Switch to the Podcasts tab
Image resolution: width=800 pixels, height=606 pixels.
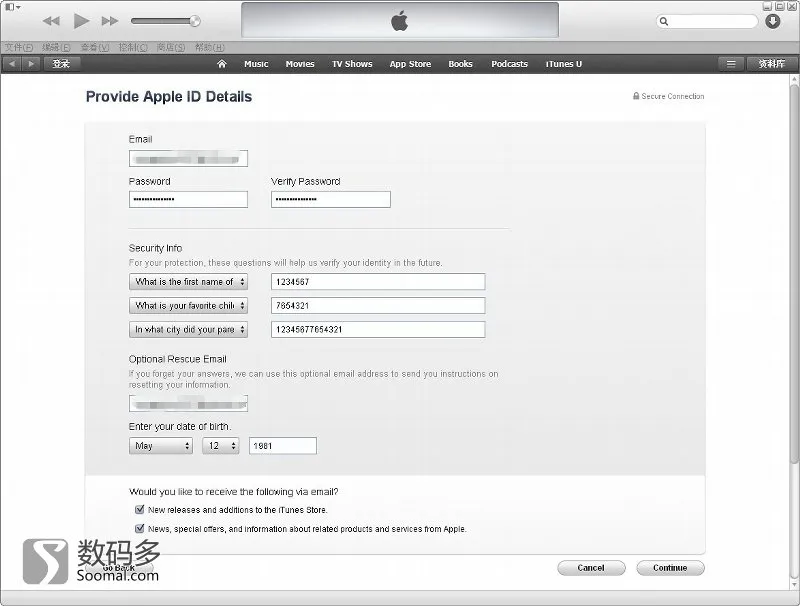[509, 64]
